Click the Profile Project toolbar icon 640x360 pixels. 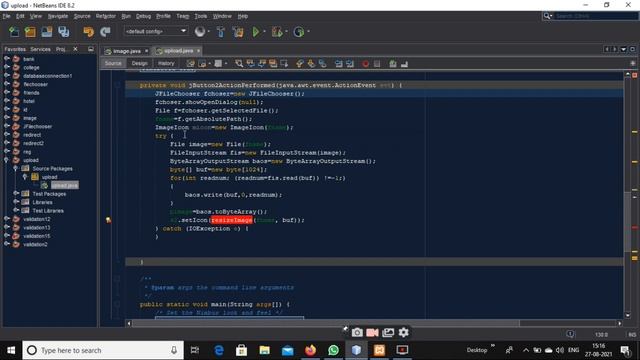(x=298, y=31)
